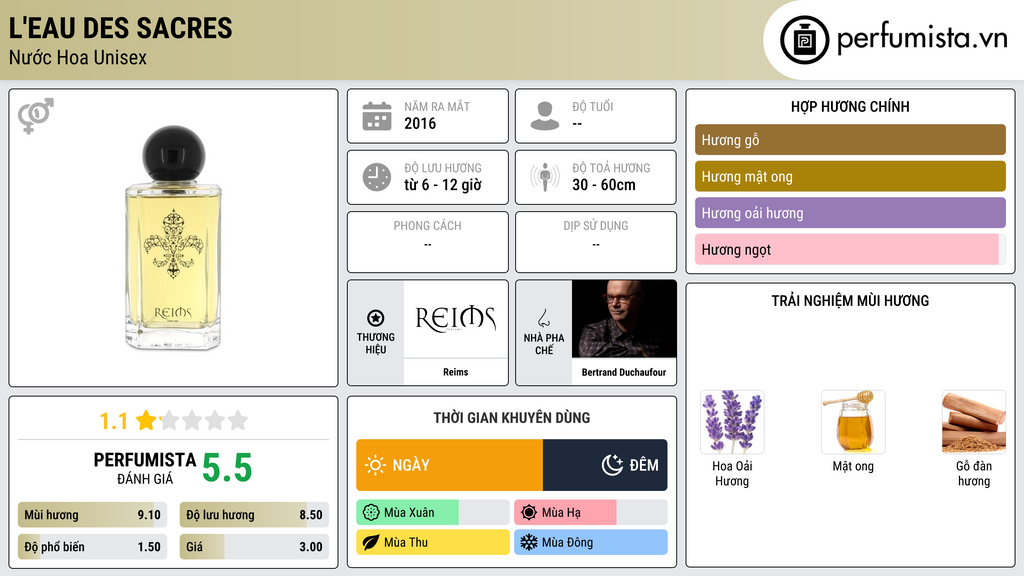Click the Perfumista đánh giá label

tap(145, 468)
